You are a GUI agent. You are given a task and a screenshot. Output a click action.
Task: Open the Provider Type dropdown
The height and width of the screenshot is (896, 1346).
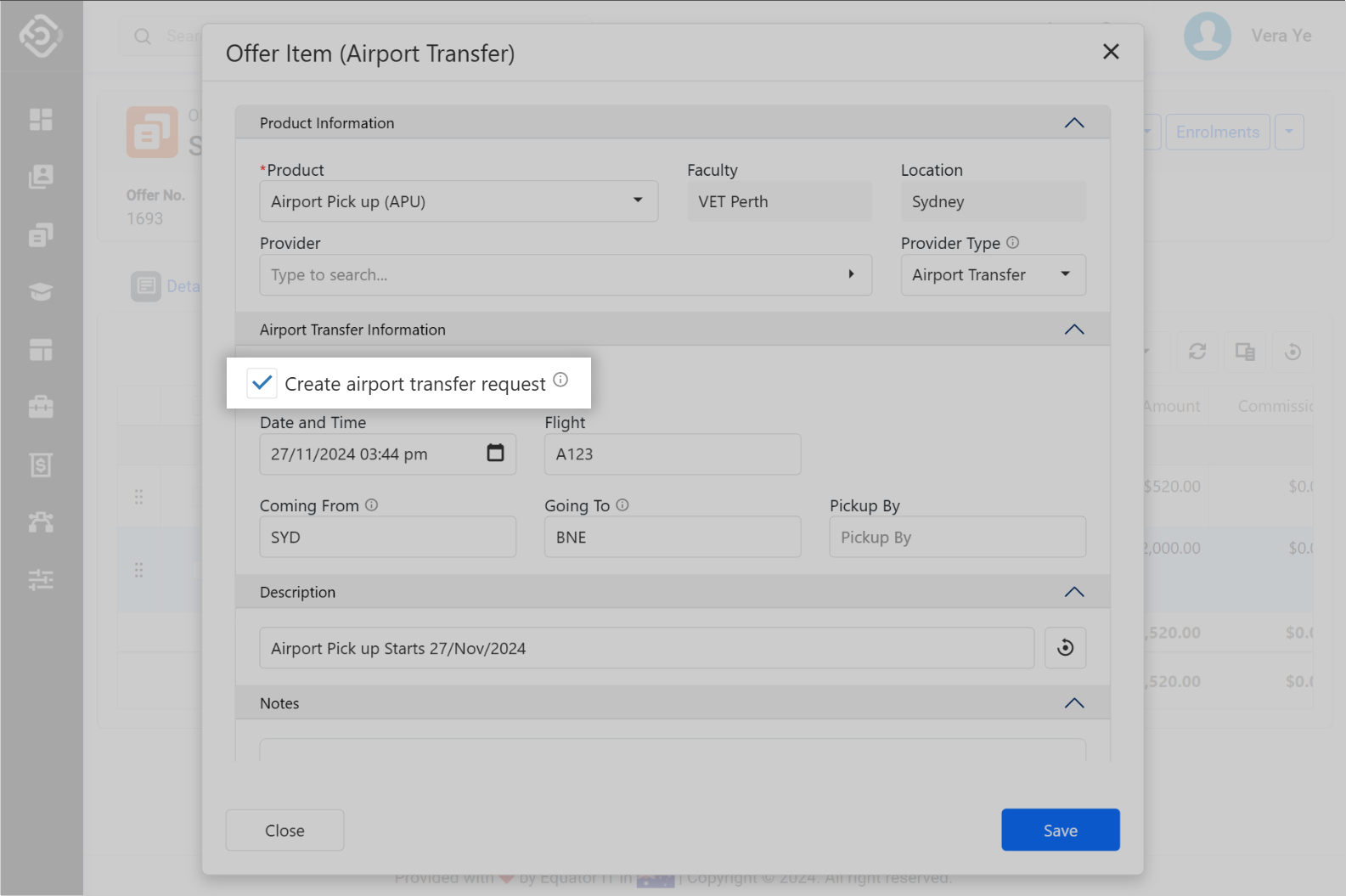point(992,275)
